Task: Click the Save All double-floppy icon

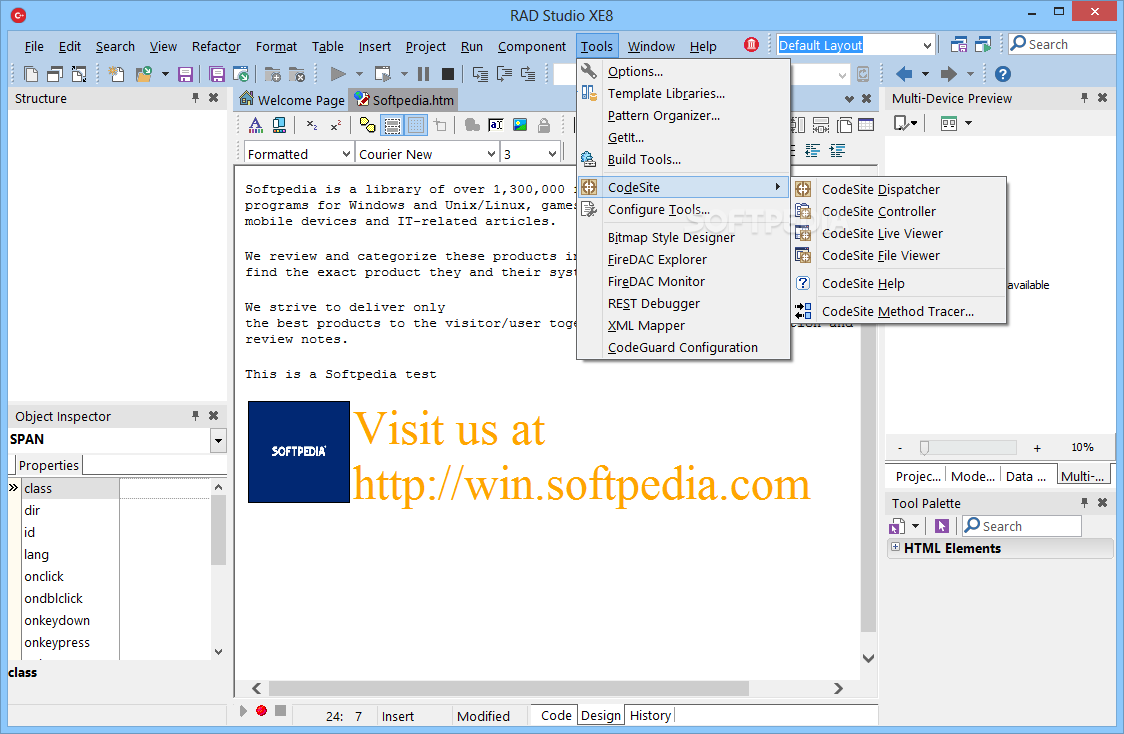Action: click(x=216, y=74)
